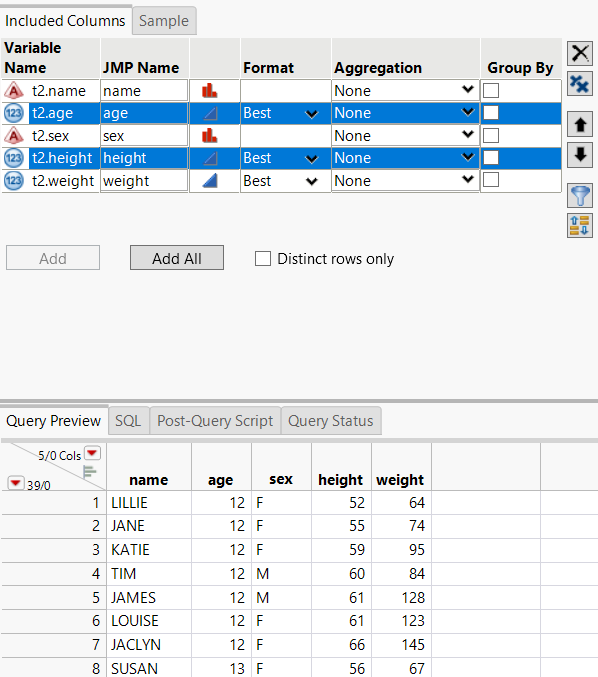
Task: Check Group By for t2.weight
Action: [491, 180]
